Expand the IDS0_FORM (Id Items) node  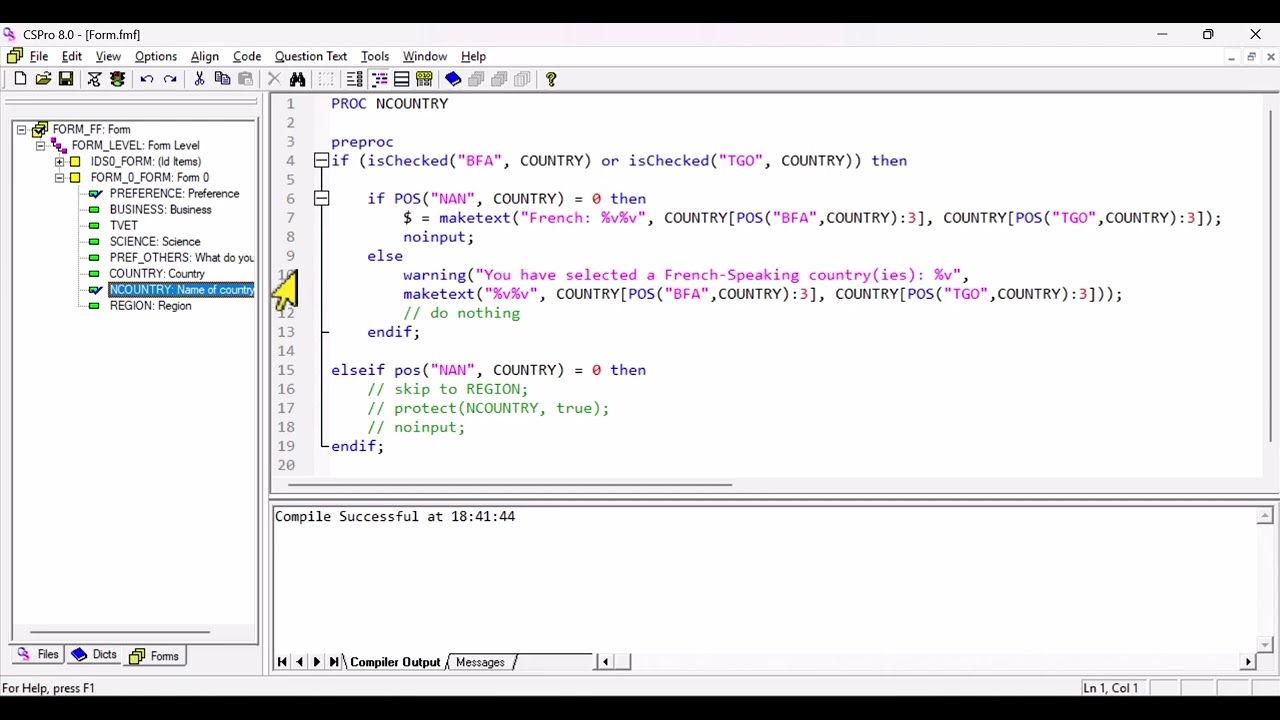59,162
